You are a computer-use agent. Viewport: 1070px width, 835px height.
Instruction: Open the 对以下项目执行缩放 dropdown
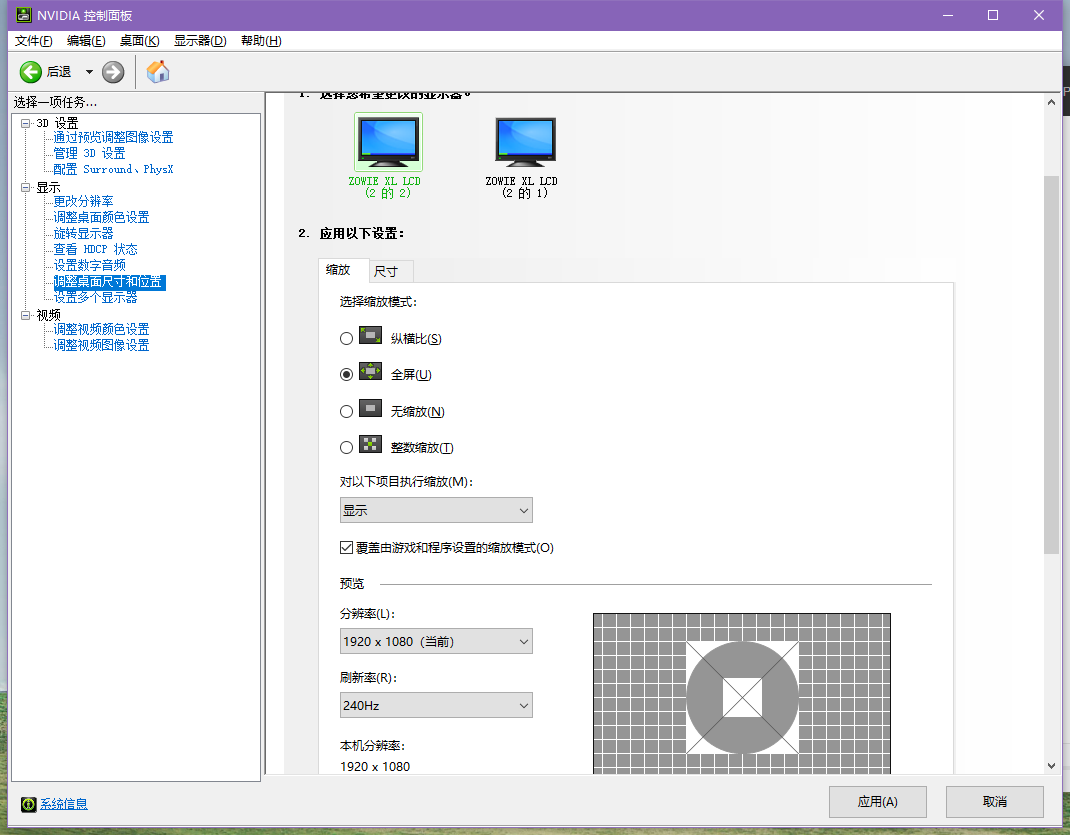click(436, 510)
